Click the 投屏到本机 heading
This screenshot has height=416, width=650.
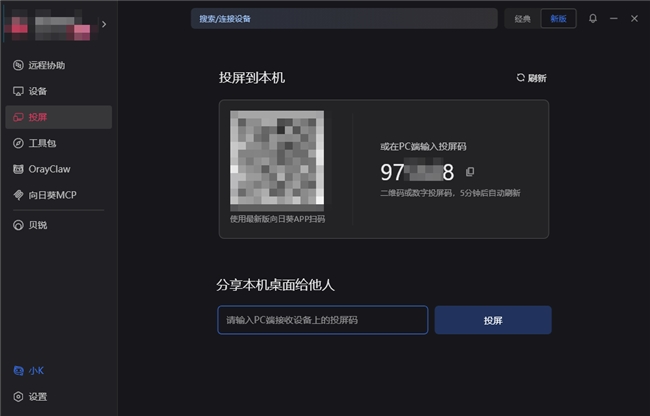point(252,77)
